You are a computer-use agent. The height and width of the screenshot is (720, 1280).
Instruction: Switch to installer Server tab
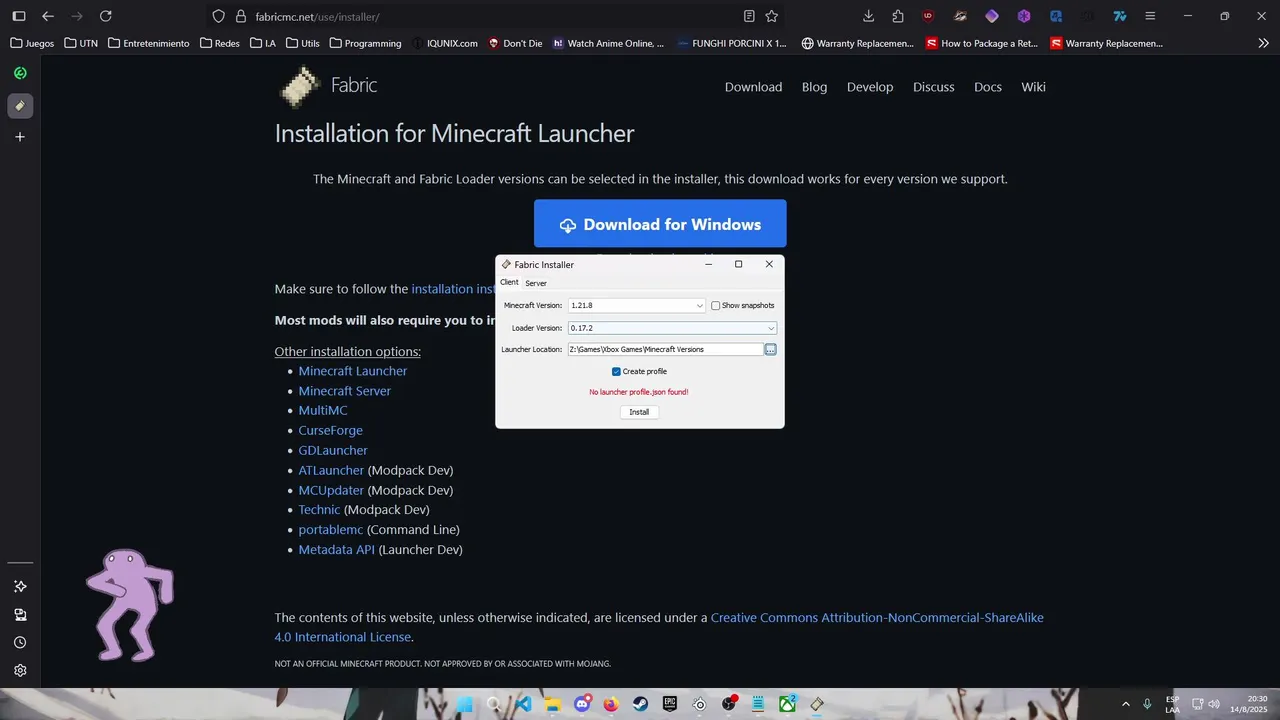click(x=536, y=283)
